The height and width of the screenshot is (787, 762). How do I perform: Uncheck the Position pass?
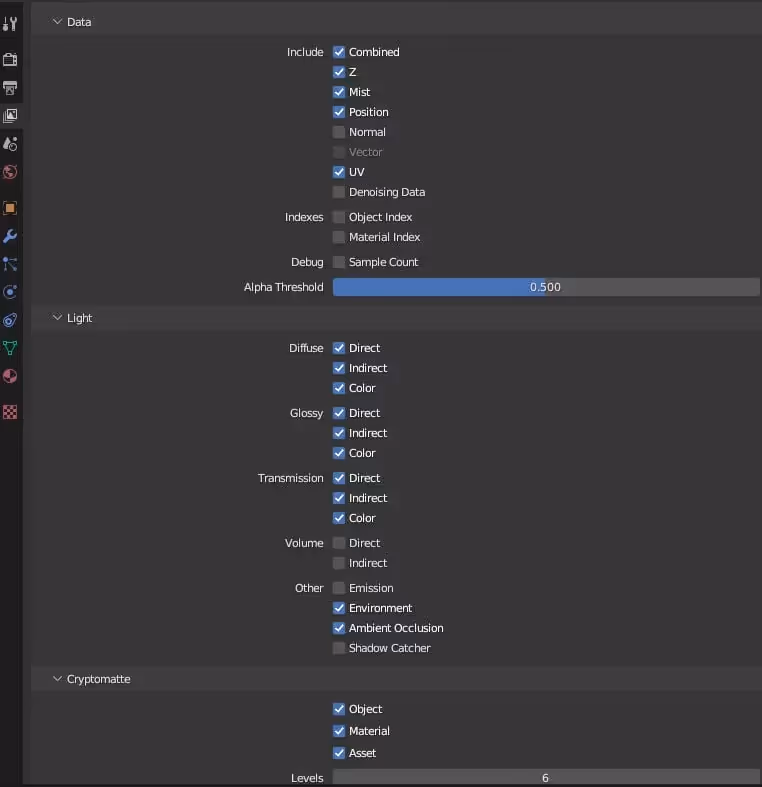click(x=339, y=112)
